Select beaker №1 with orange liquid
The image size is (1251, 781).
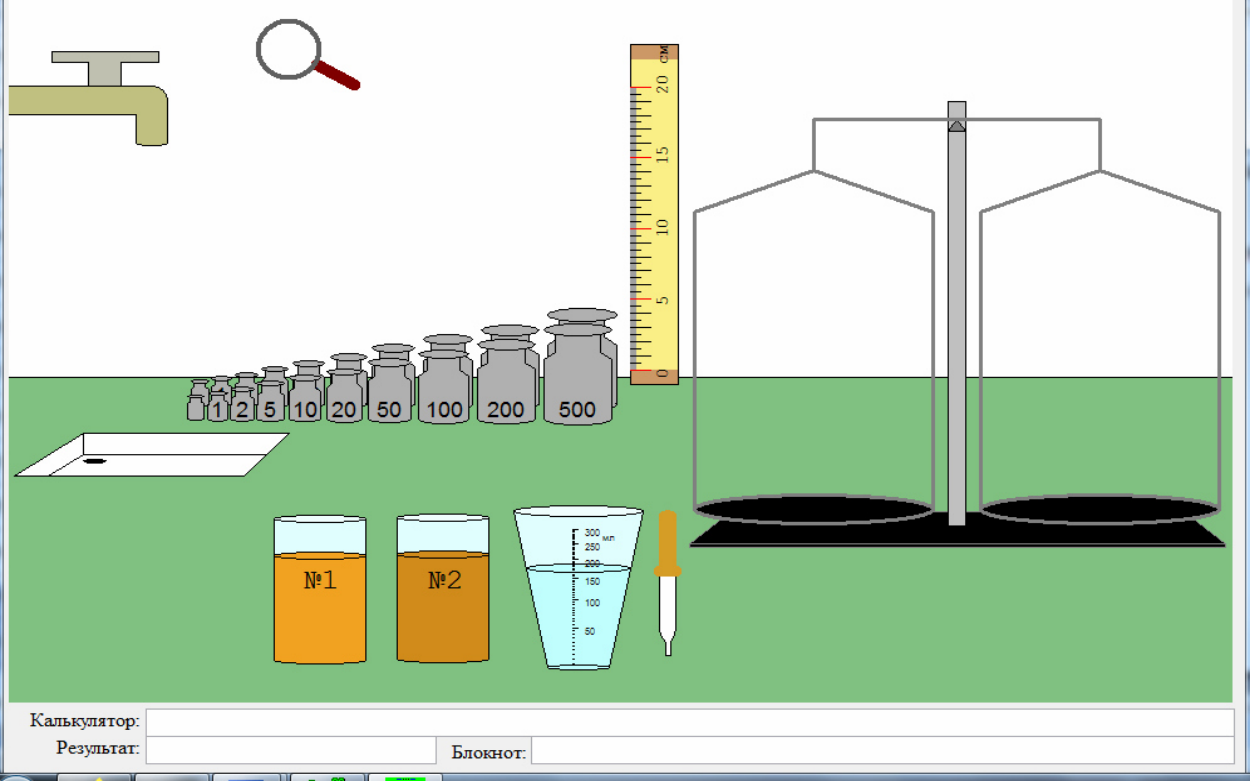[320, 589]
